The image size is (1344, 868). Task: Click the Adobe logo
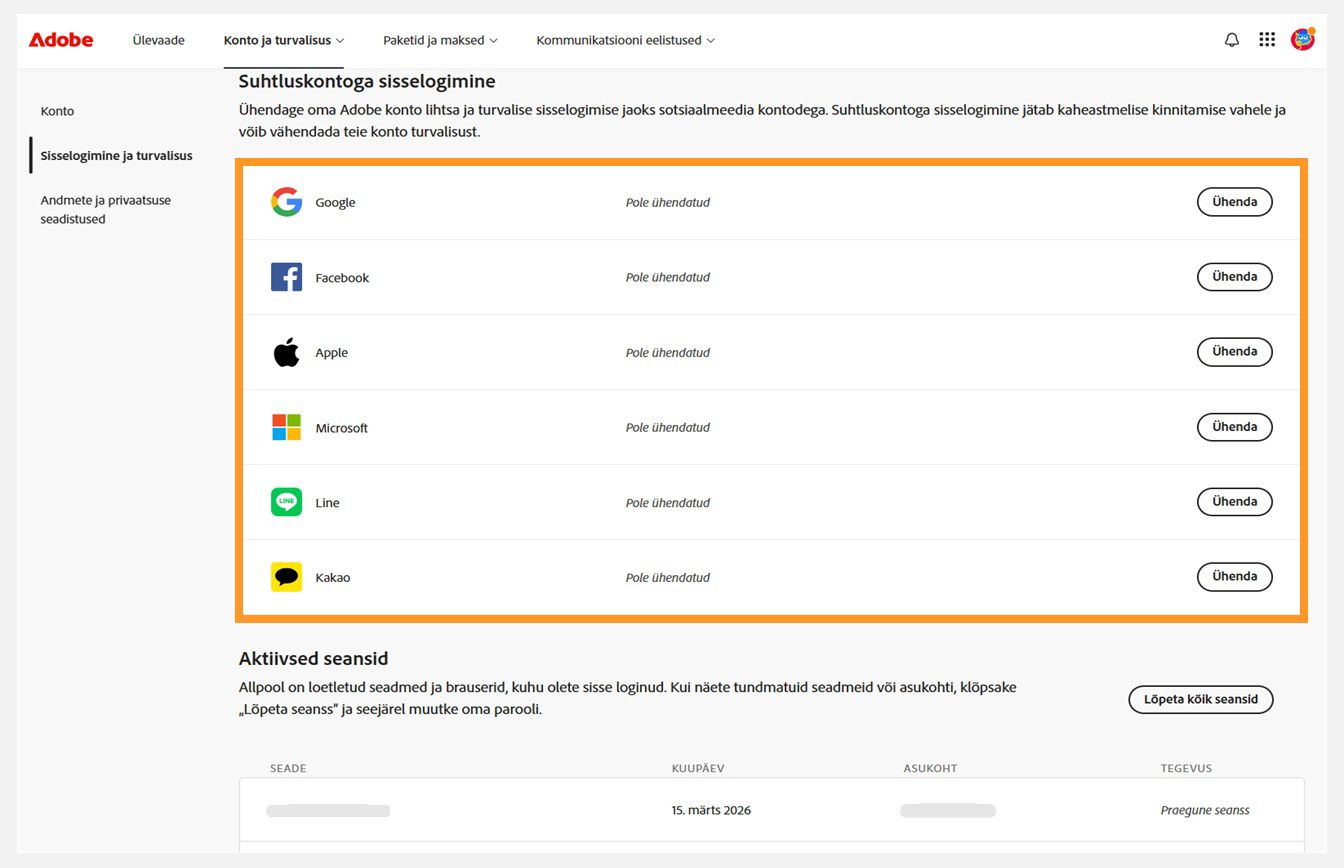(x=61, y=40)
